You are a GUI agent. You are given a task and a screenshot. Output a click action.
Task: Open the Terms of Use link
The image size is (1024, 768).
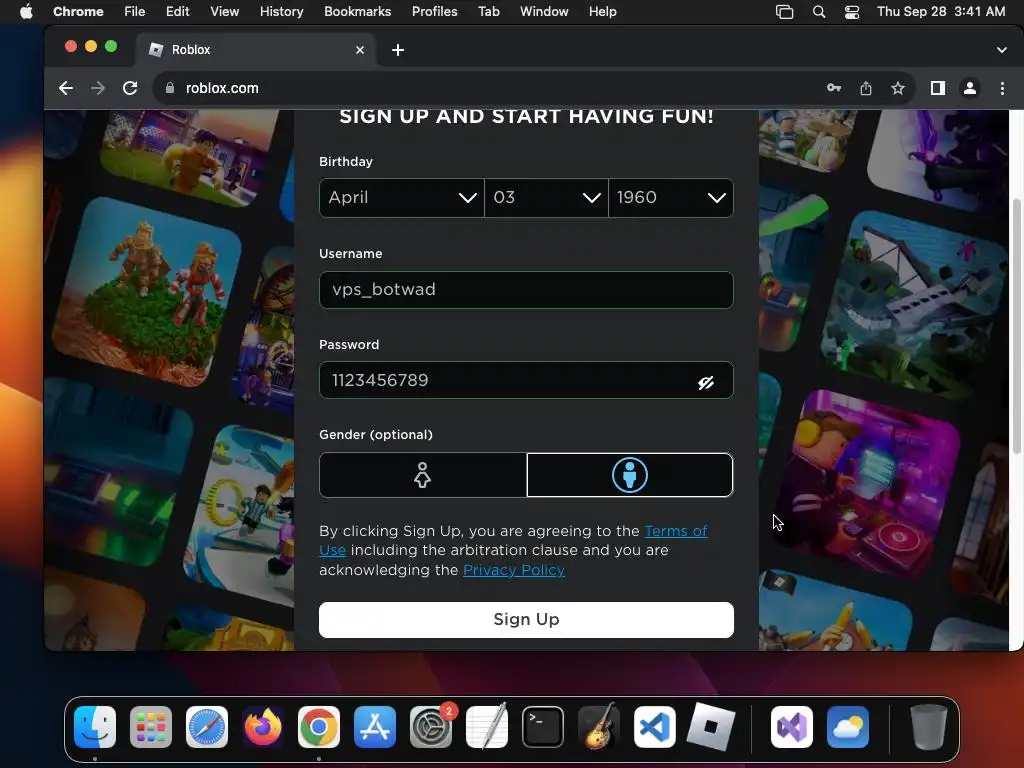[x=676, y=531]
